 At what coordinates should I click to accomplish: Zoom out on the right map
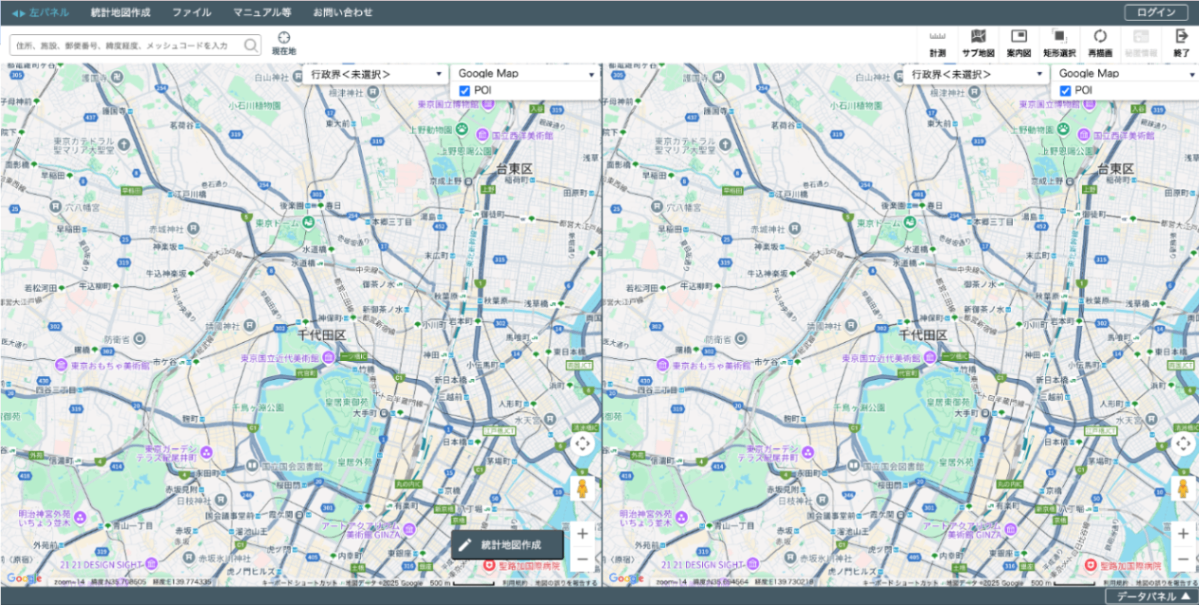[1183, 560]
